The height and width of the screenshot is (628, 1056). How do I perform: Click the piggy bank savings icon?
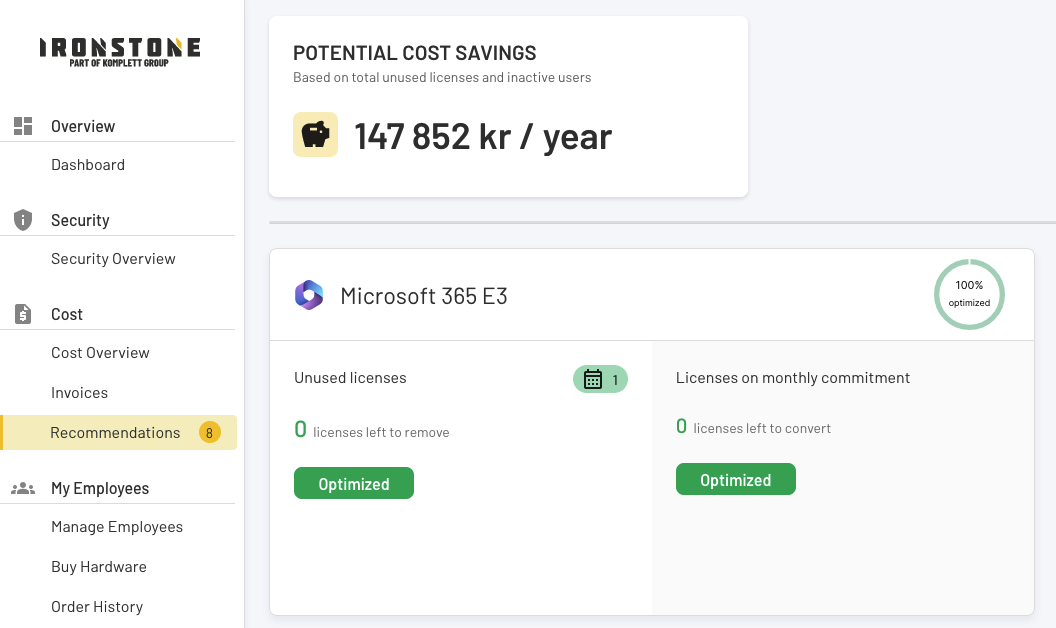[x=315, y=135]
